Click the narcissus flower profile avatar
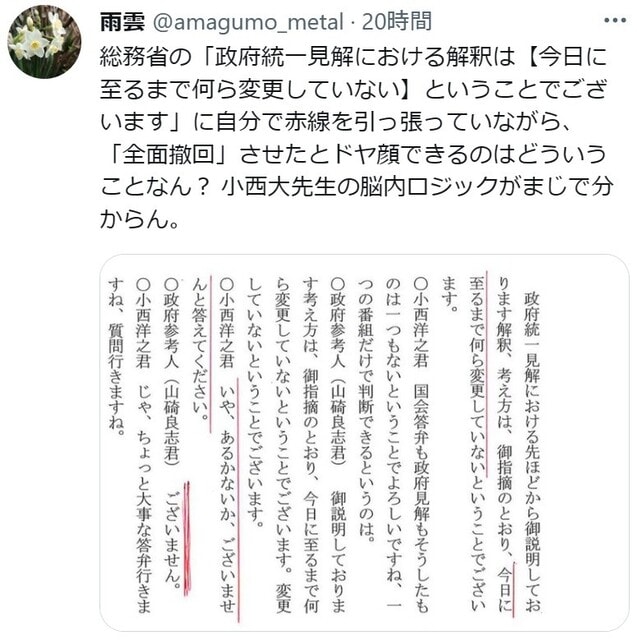 coord(44,42)
